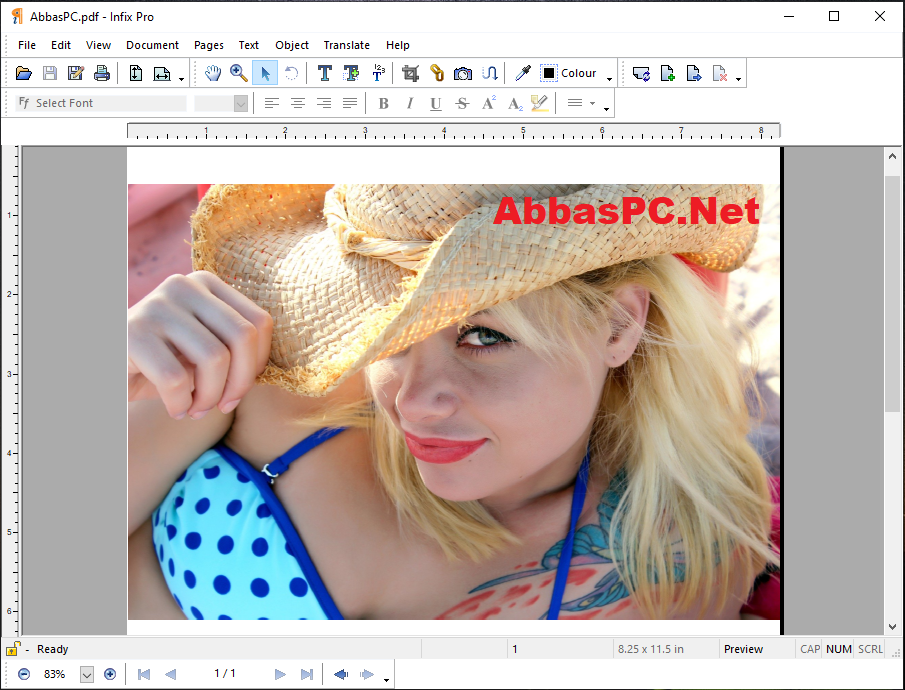Image resolution: width=905 pixels, height=690 pixels.
Task: Click the Fit Page height icon
Action: coord(136,73)
